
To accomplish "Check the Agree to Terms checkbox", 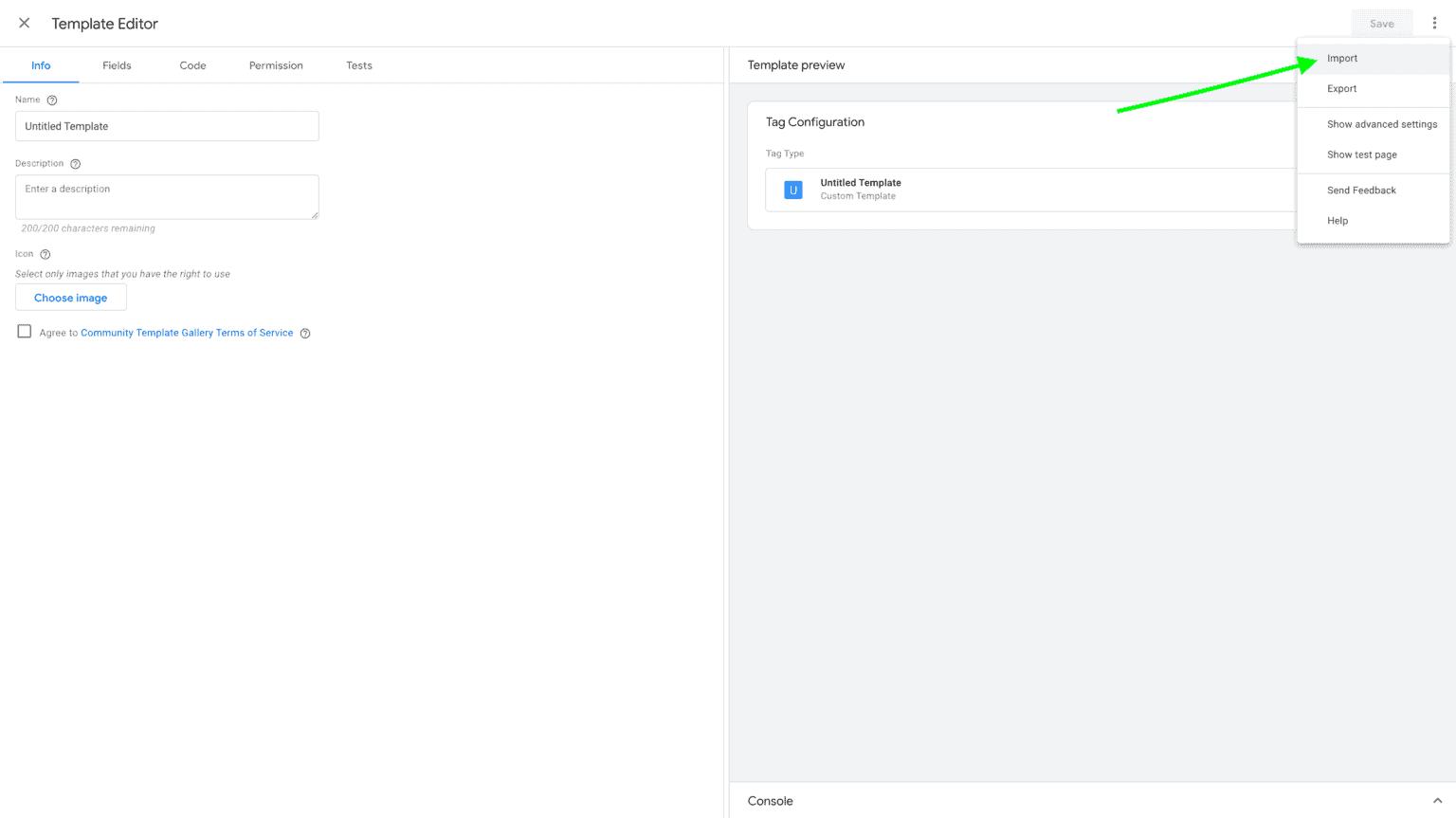I will [25, 332].
